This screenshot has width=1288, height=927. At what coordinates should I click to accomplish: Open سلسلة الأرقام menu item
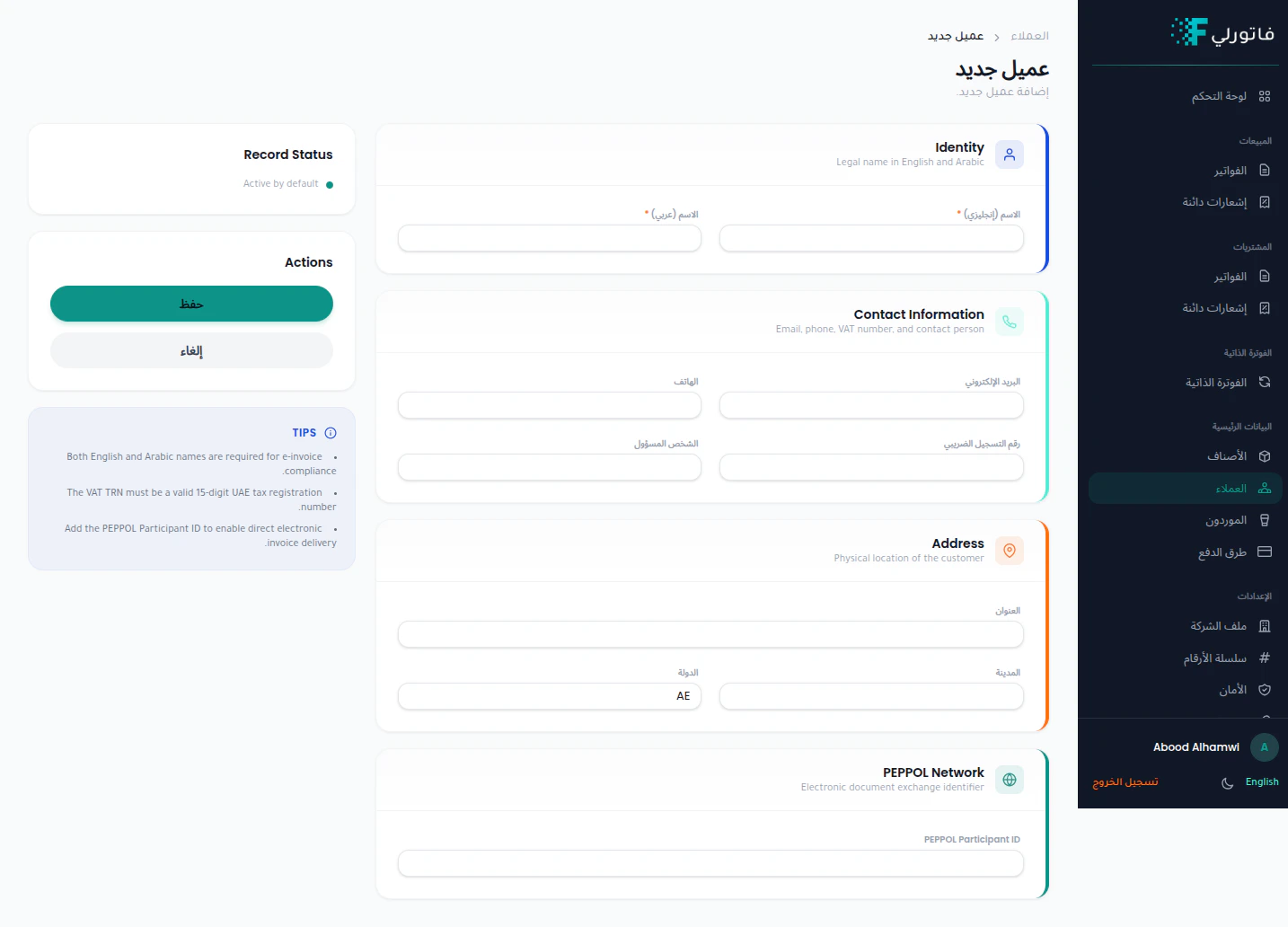(x=1186, y=658)
